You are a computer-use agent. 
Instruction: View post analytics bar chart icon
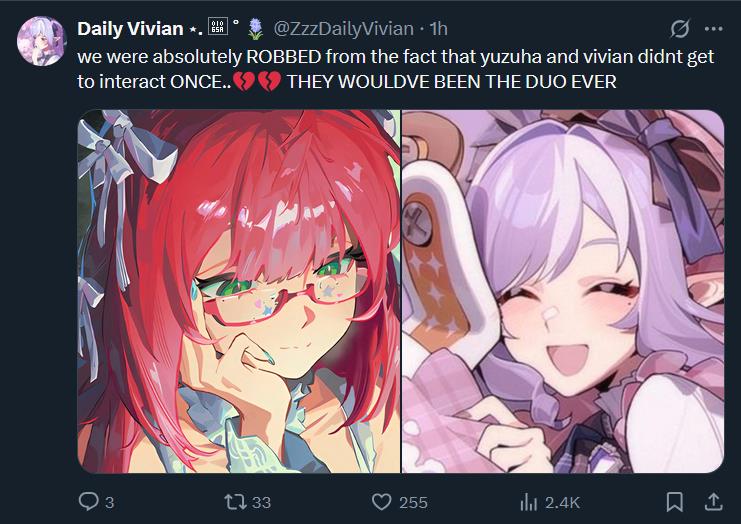(529, 502)
